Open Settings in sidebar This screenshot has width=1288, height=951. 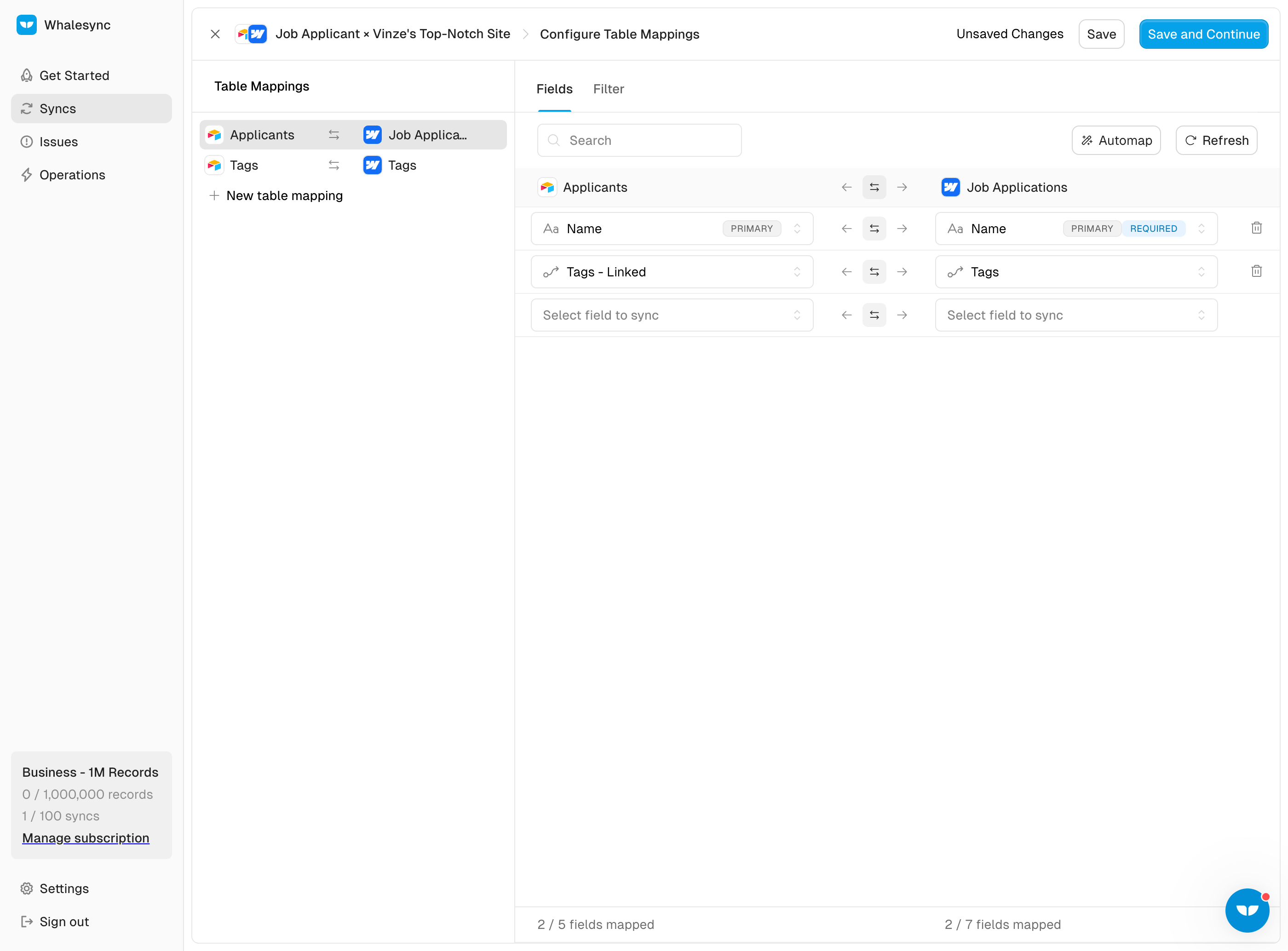click(91, 888)
